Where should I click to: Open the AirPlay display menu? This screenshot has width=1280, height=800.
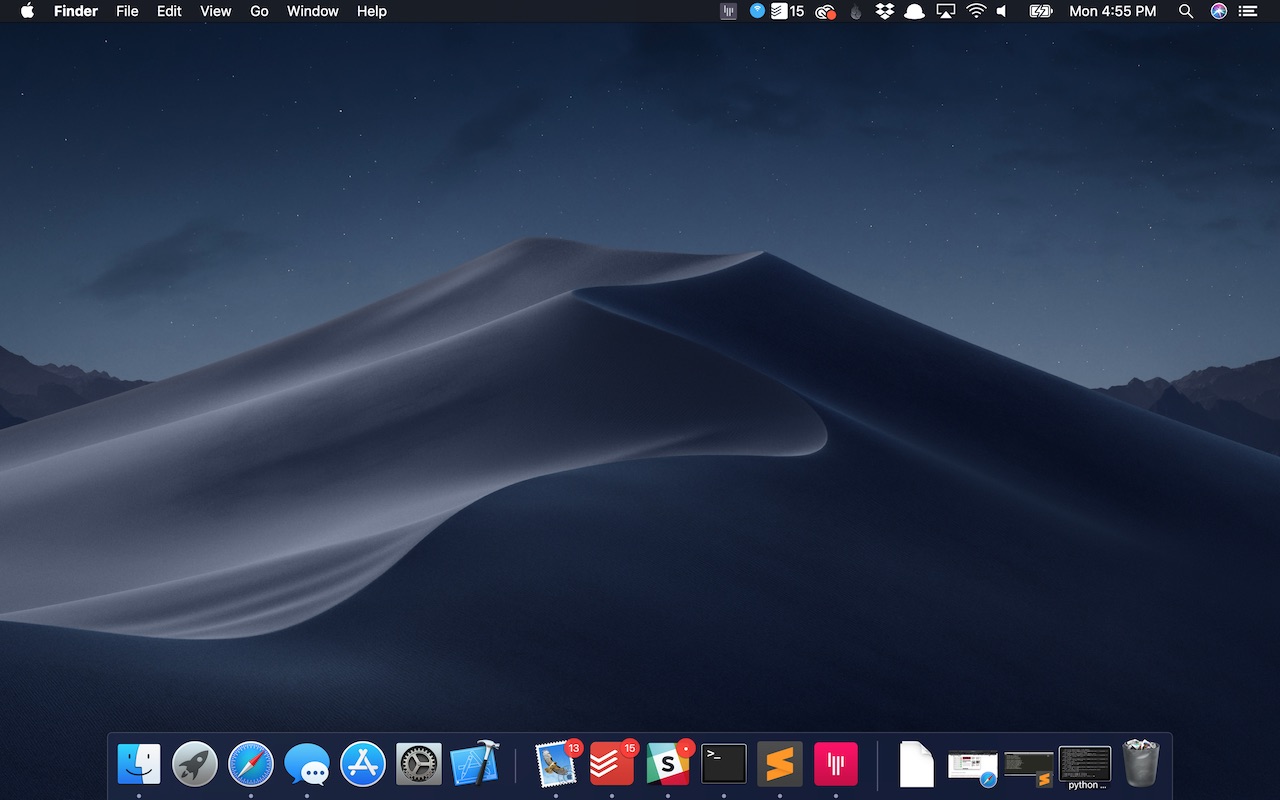coord(946,11)
